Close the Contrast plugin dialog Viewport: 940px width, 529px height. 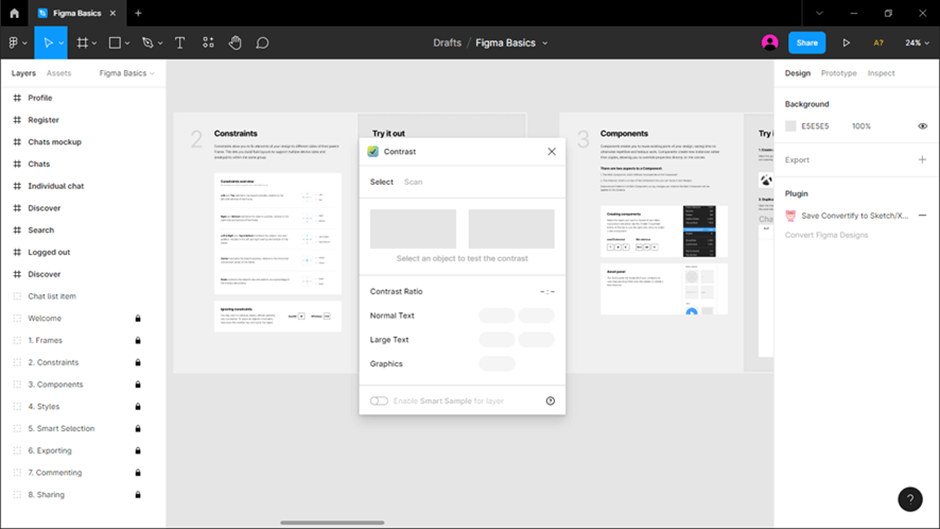pos(552,152)
